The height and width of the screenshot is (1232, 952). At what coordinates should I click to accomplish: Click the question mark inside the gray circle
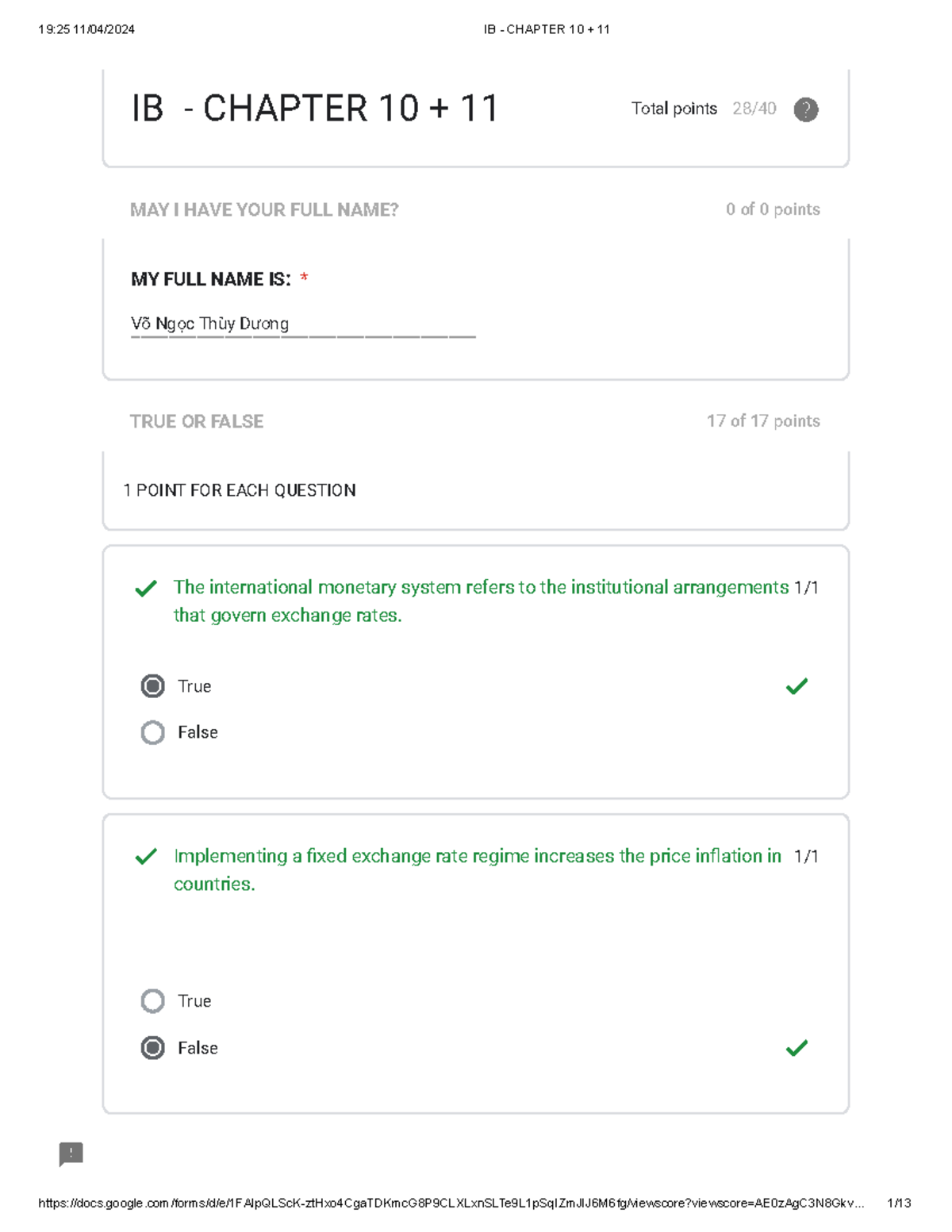coord(804,109)
